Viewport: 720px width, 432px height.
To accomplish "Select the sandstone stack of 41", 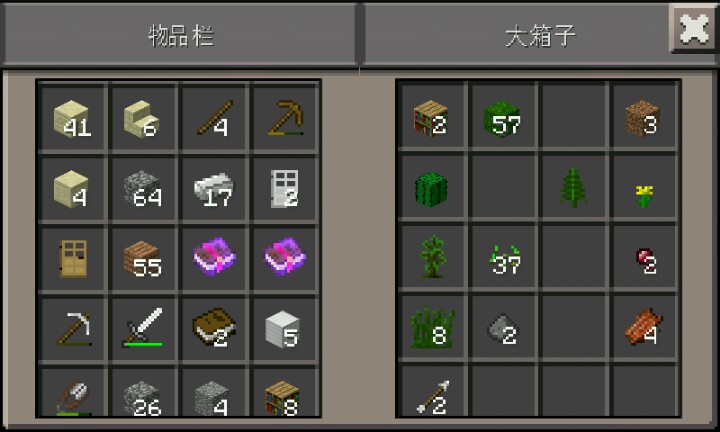I will click(73, 118).
